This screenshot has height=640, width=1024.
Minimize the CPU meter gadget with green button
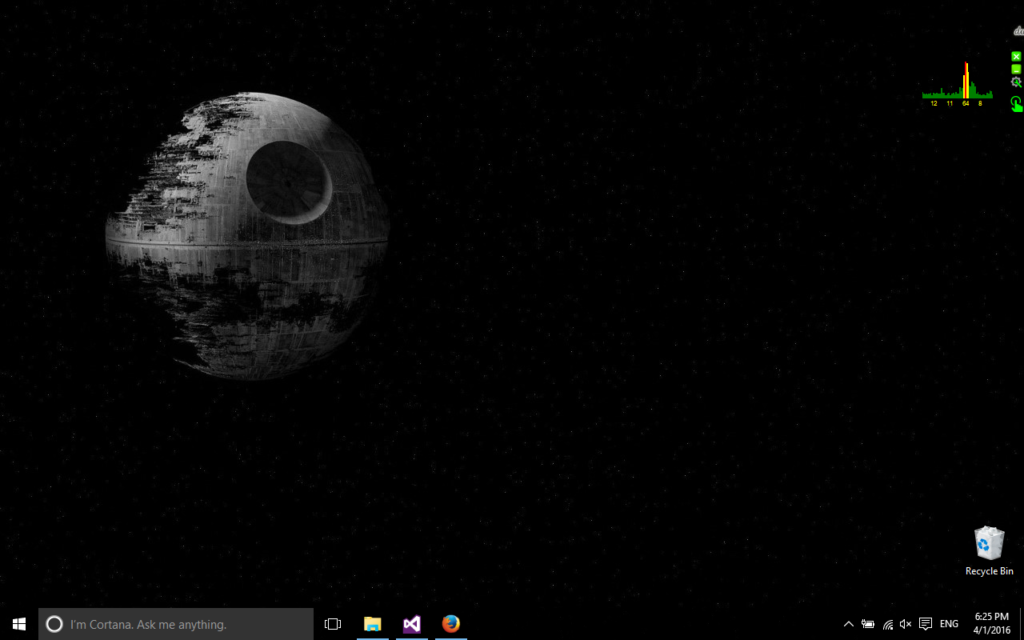tap(1016, 69)
